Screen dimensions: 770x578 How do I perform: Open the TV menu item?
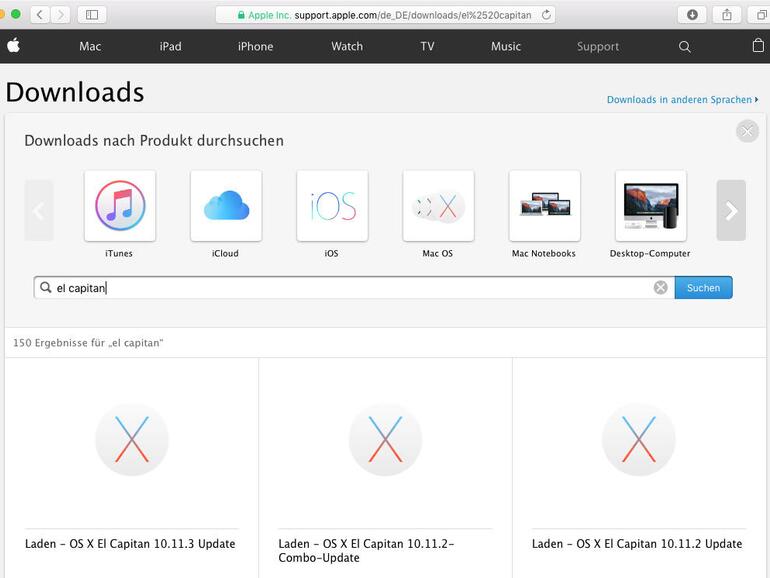click(x=427, y=46)
